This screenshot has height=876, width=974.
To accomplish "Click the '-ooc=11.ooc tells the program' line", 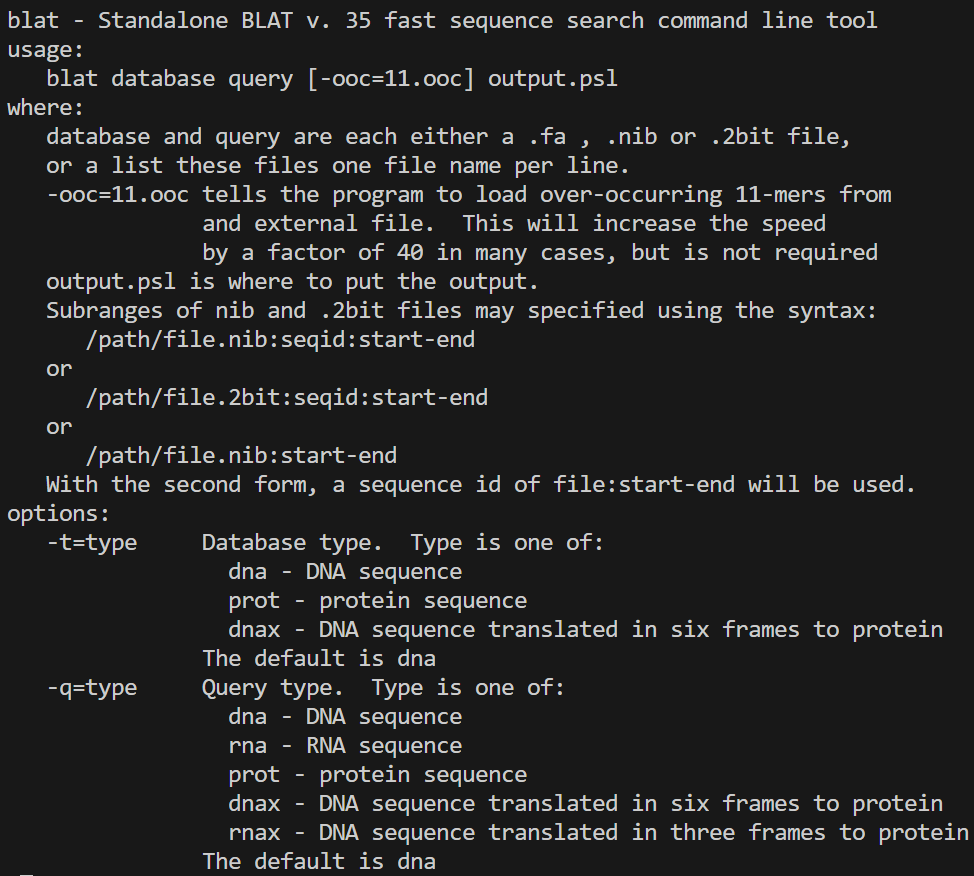I will click(469, 195).
